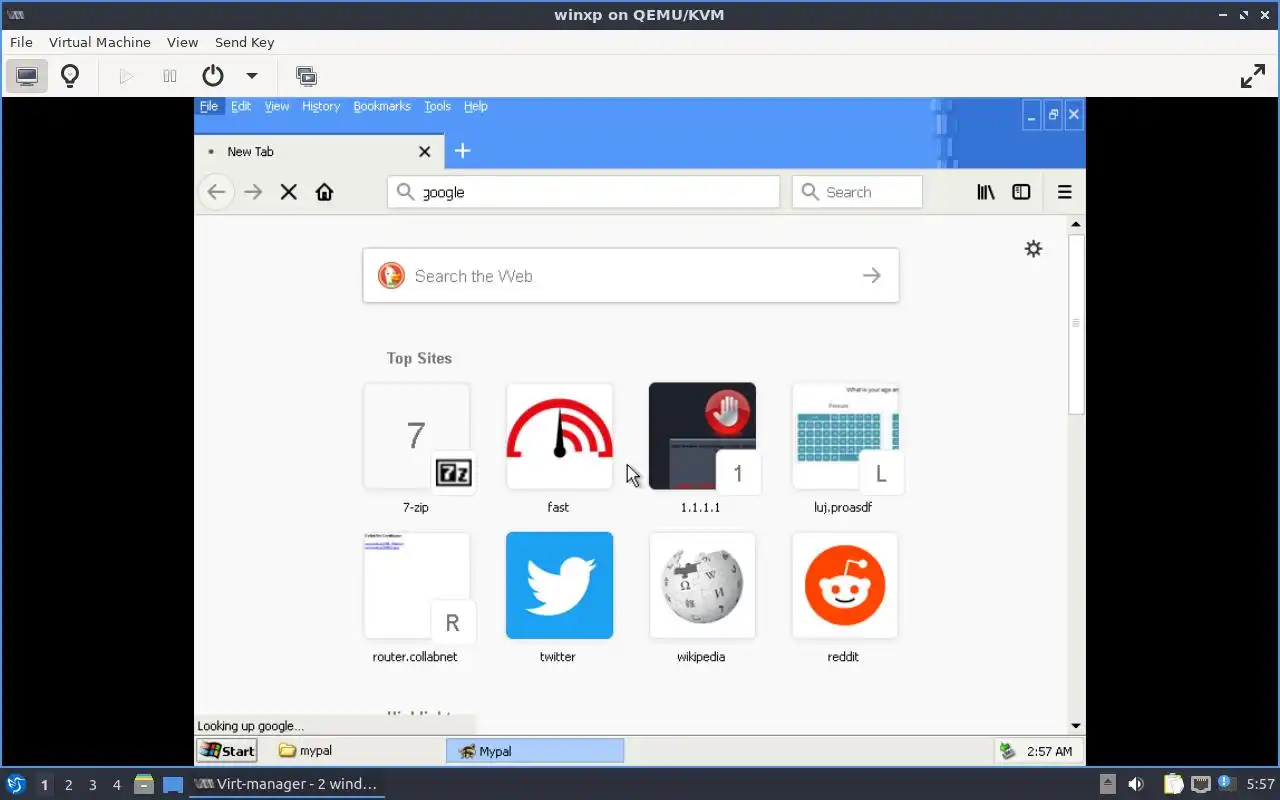Go to the browser home page
Screen dimensions: 1280x800
(x=324, y=192)
